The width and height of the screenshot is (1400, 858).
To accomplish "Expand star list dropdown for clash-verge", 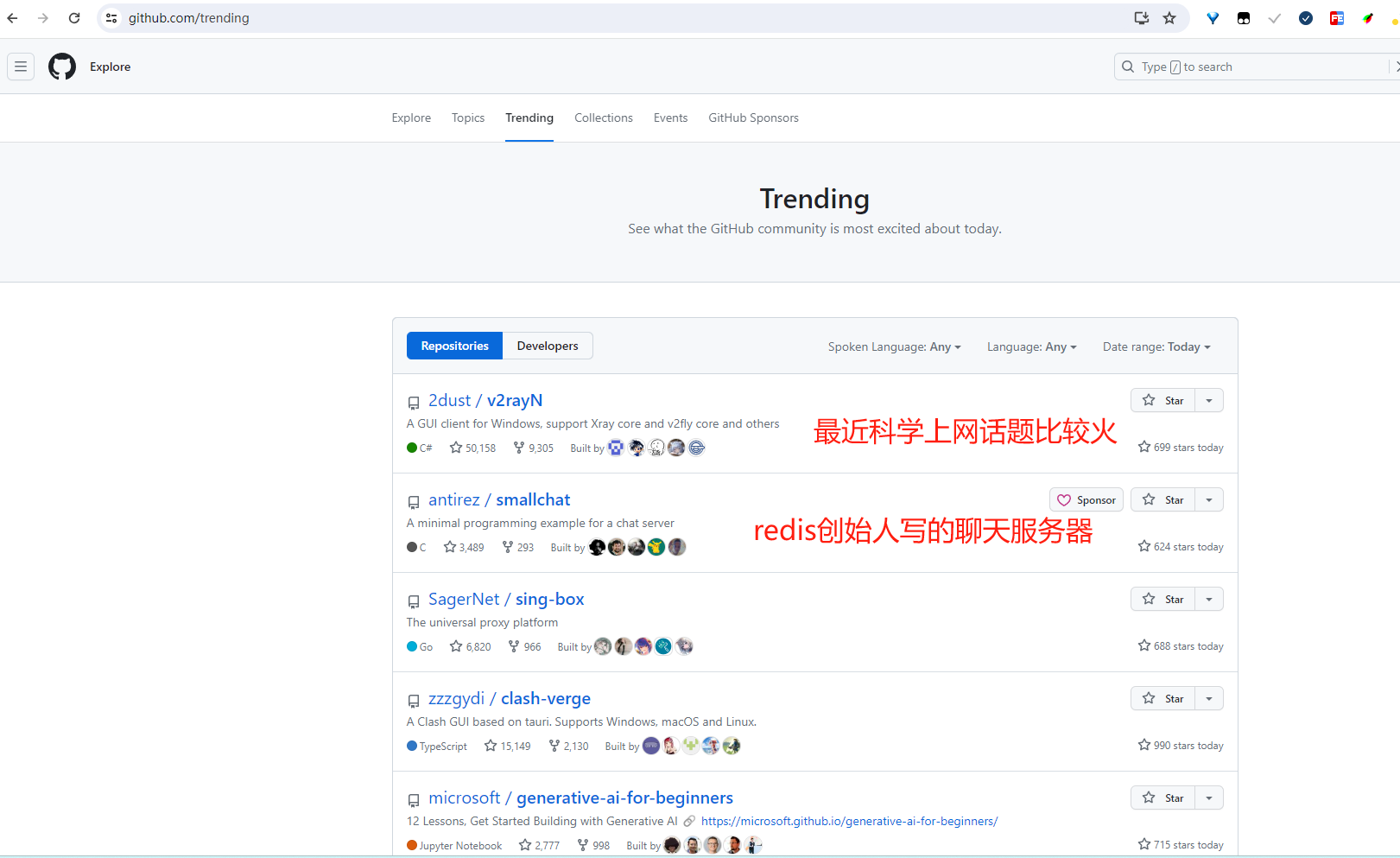I will 1209,698.
